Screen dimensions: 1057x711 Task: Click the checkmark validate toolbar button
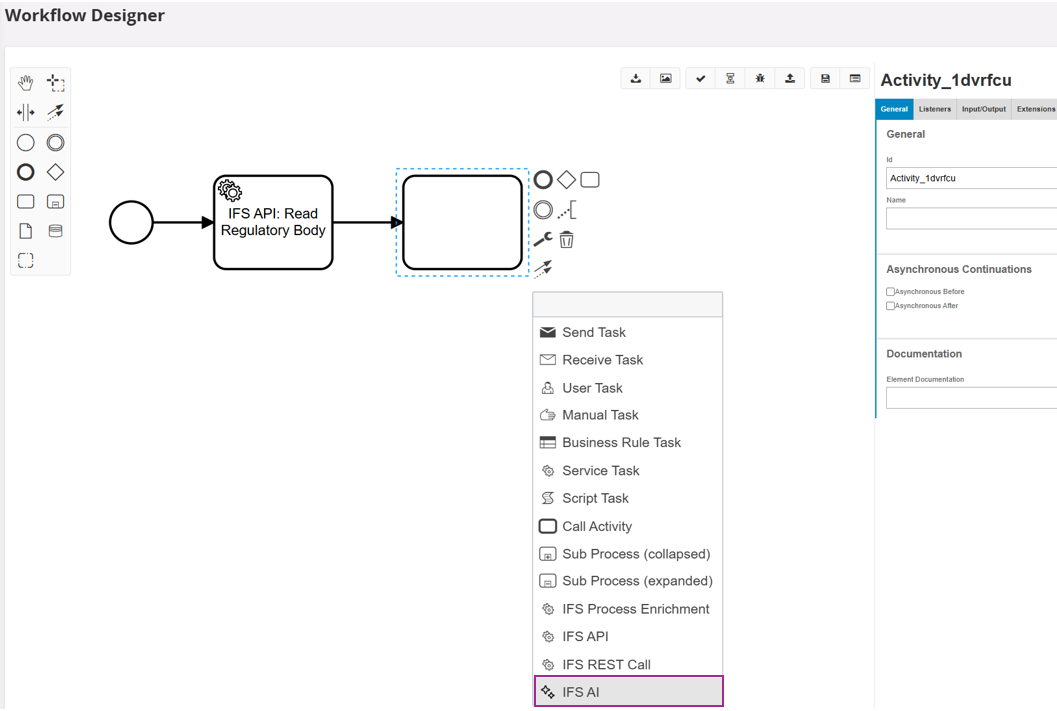pos(700,79)
